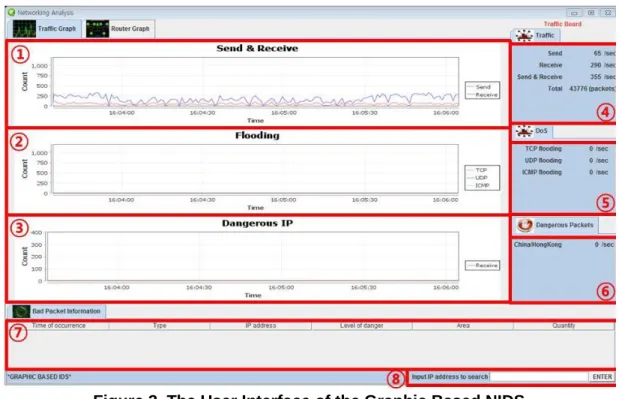Screen dimensions: 619x399
Task: Click the TCP flooding rate row
Action: click(566, 149)
